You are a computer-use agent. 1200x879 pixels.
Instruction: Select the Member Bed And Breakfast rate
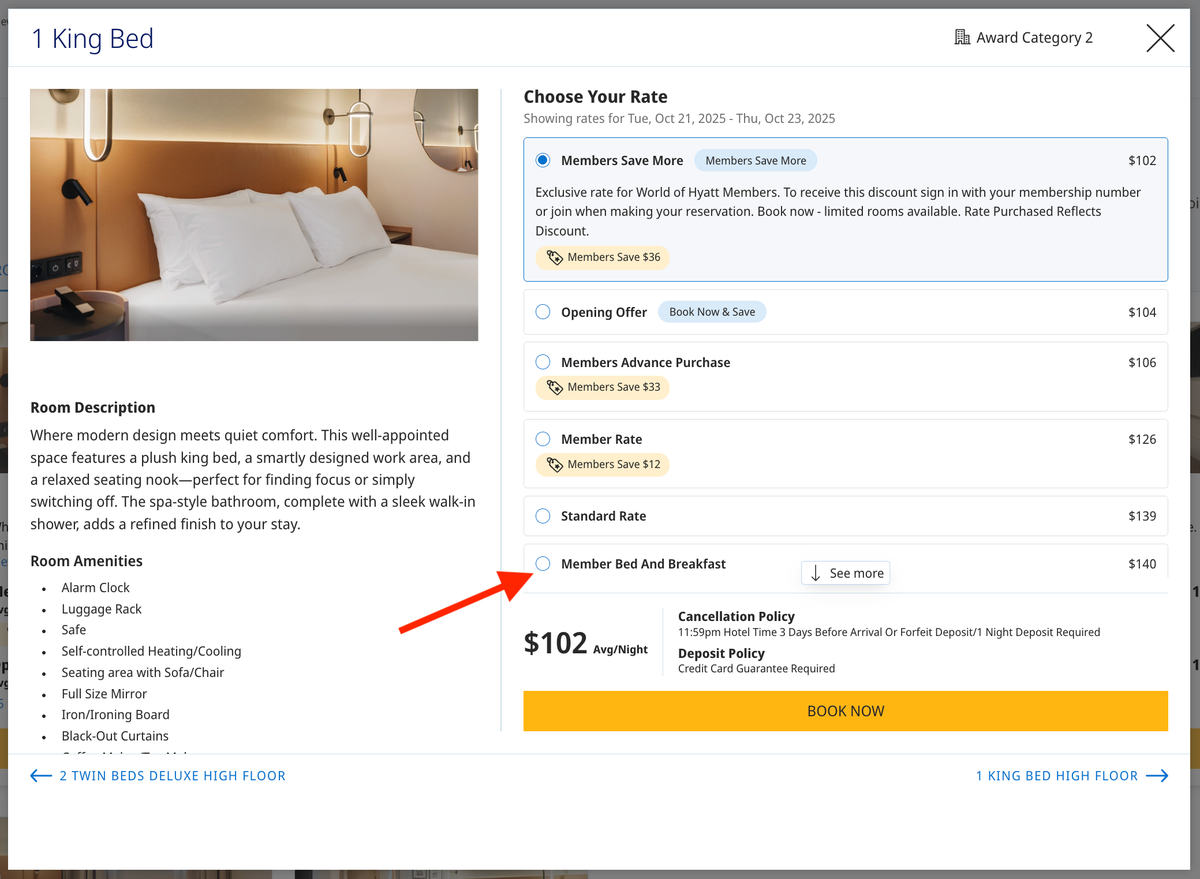(543, 563)
